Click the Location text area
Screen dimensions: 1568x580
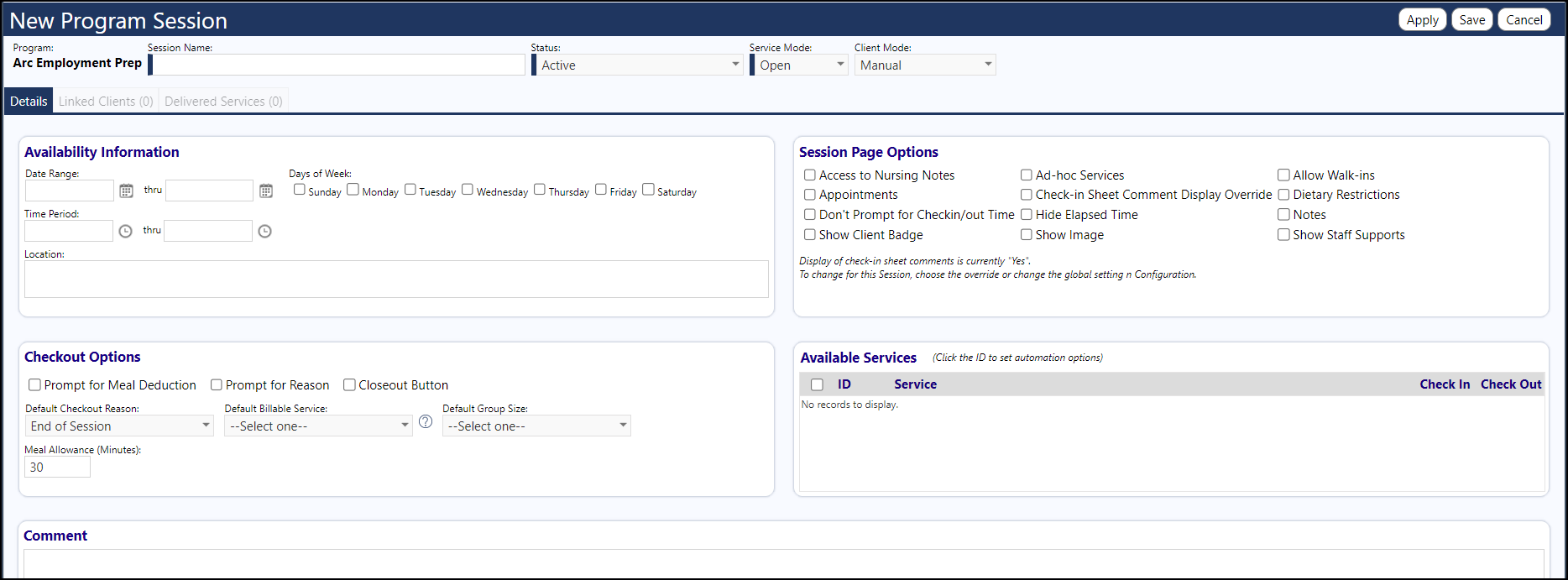pyautogui.click(x=396, y=279)
